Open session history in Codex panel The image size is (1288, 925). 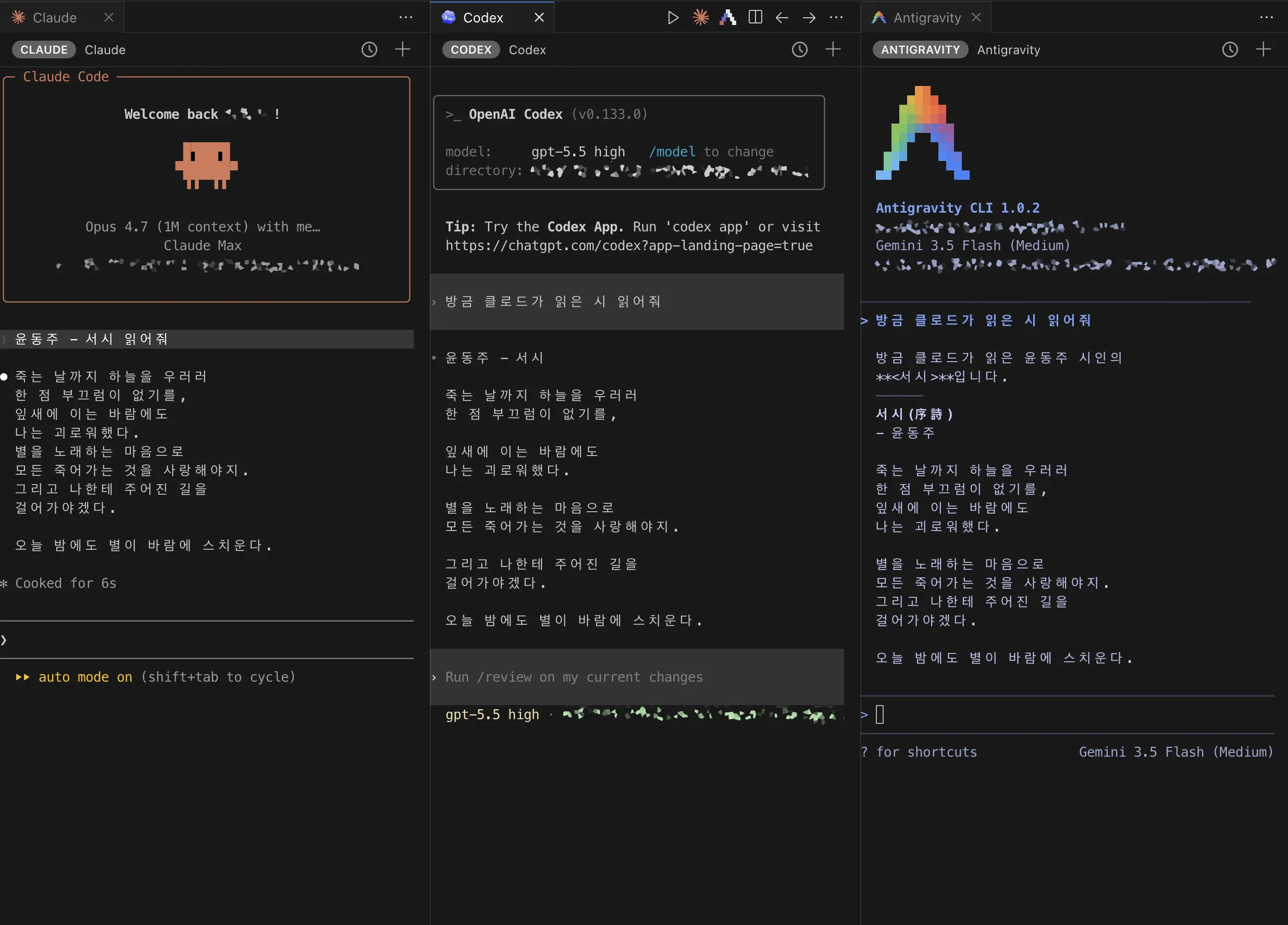click(x=800, y=50)
